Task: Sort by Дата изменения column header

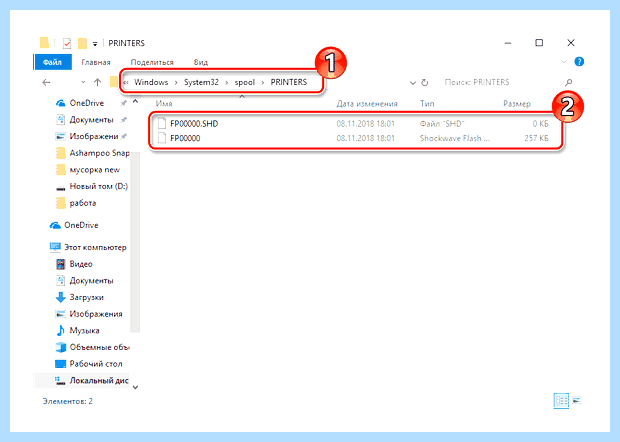Action: [x=367, y=104]
